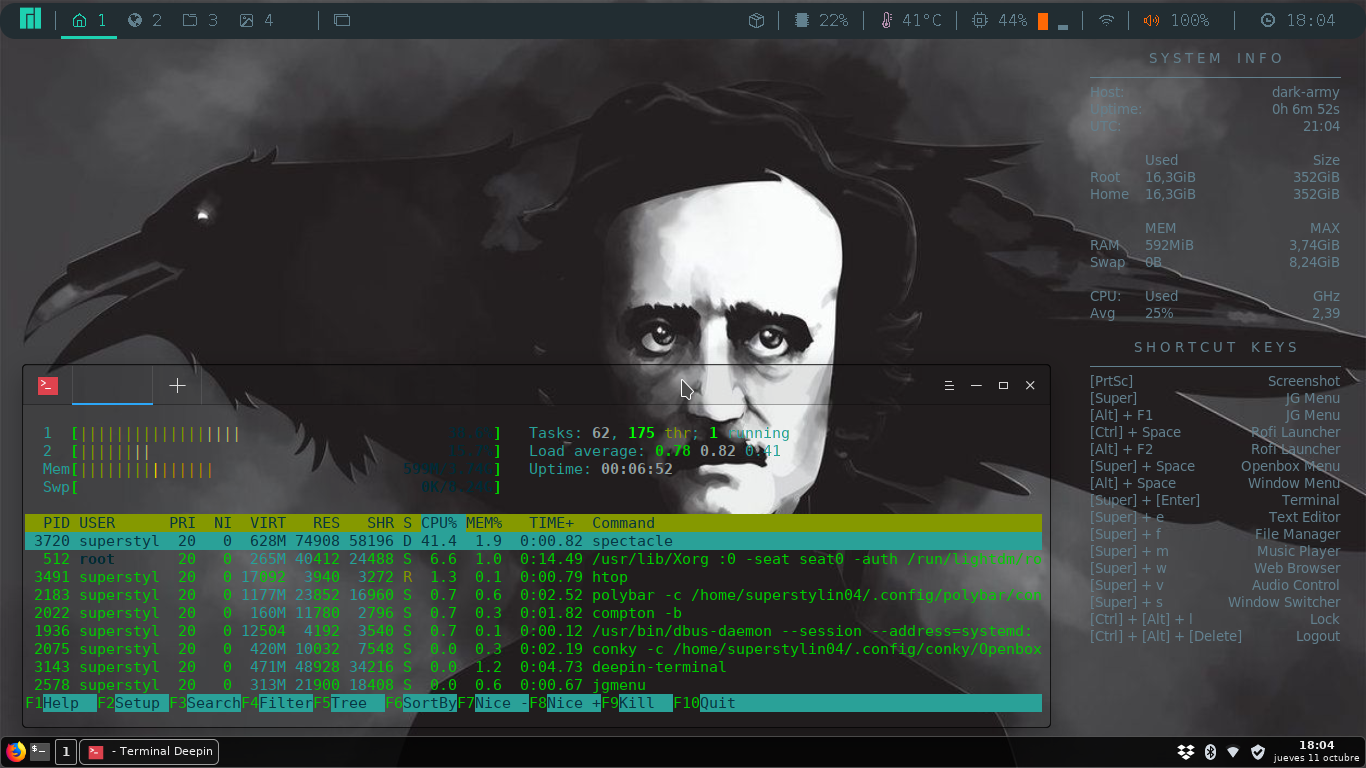Switch to workspace 2 globe

(x=144, y=20)
